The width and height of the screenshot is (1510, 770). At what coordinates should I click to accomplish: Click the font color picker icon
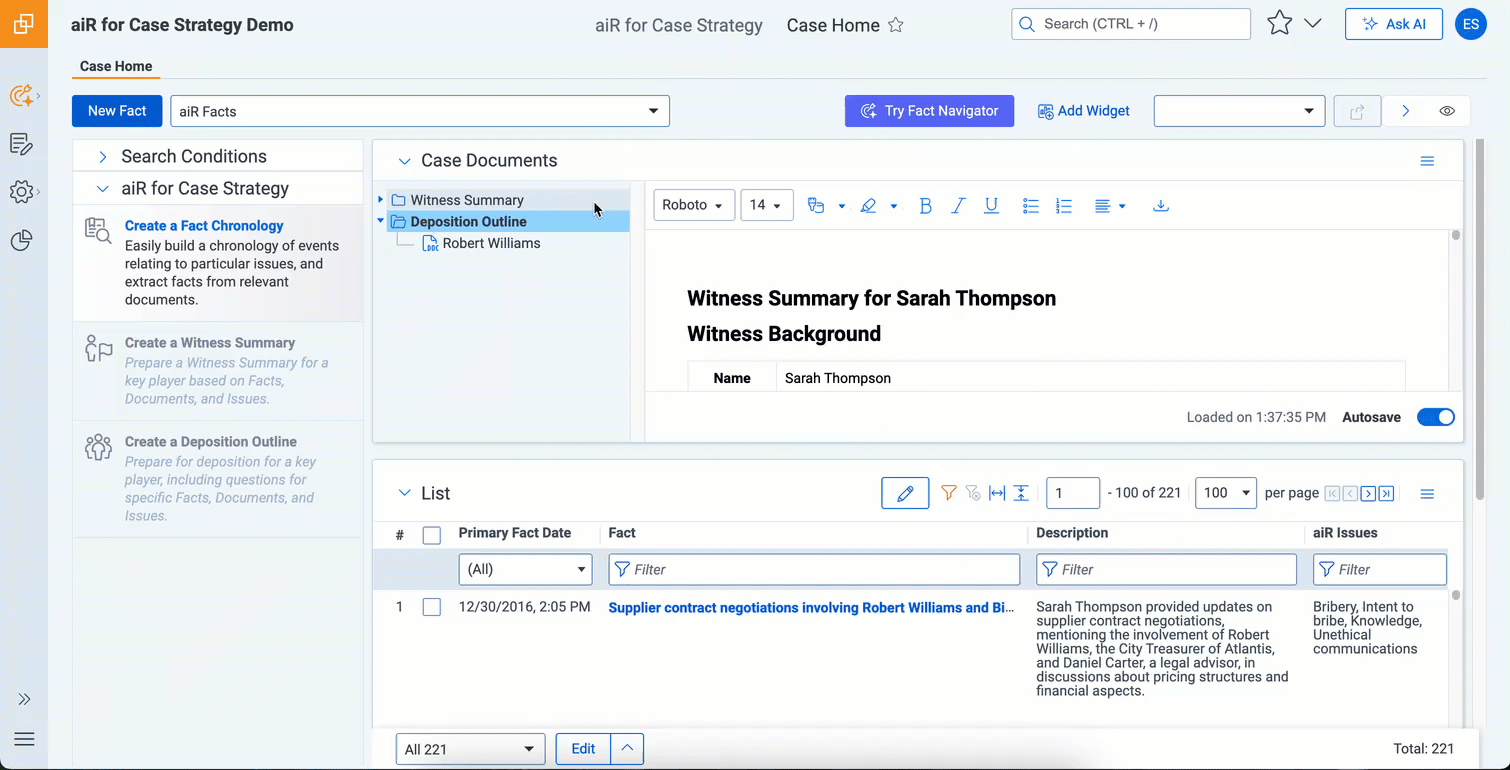tap(816, 206)
